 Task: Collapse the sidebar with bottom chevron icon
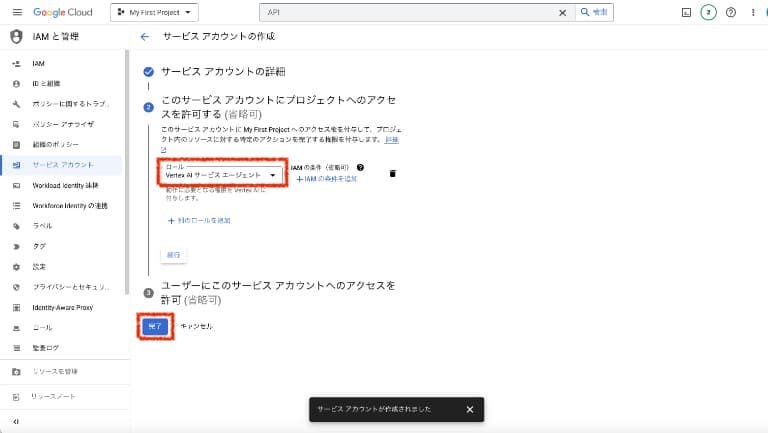[x=16, y=422]
